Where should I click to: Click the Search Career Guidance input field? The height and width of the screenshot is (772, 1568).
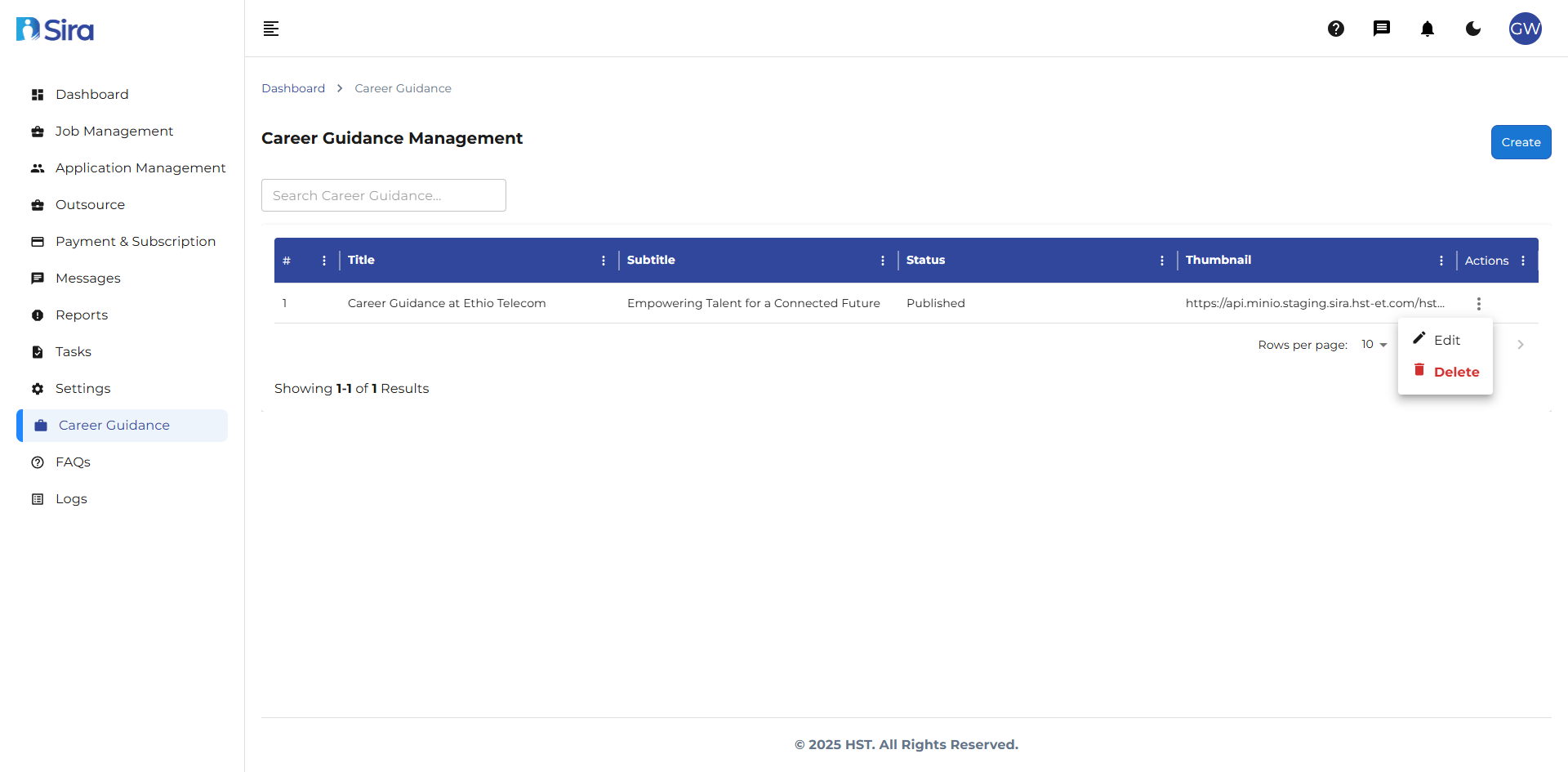pos(383,195)
